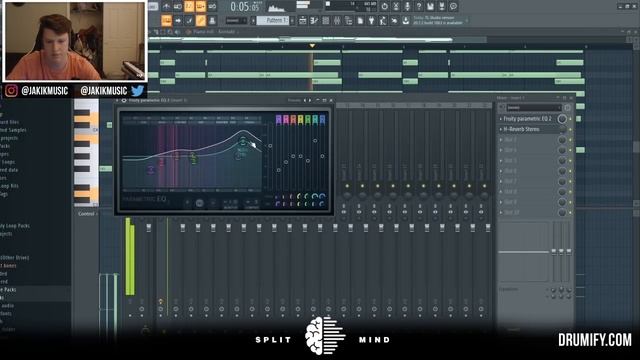Click the arrow icon in second toolbar row
Image resolution: width=640 pixels, height=360 pixels.
(178, 20)
